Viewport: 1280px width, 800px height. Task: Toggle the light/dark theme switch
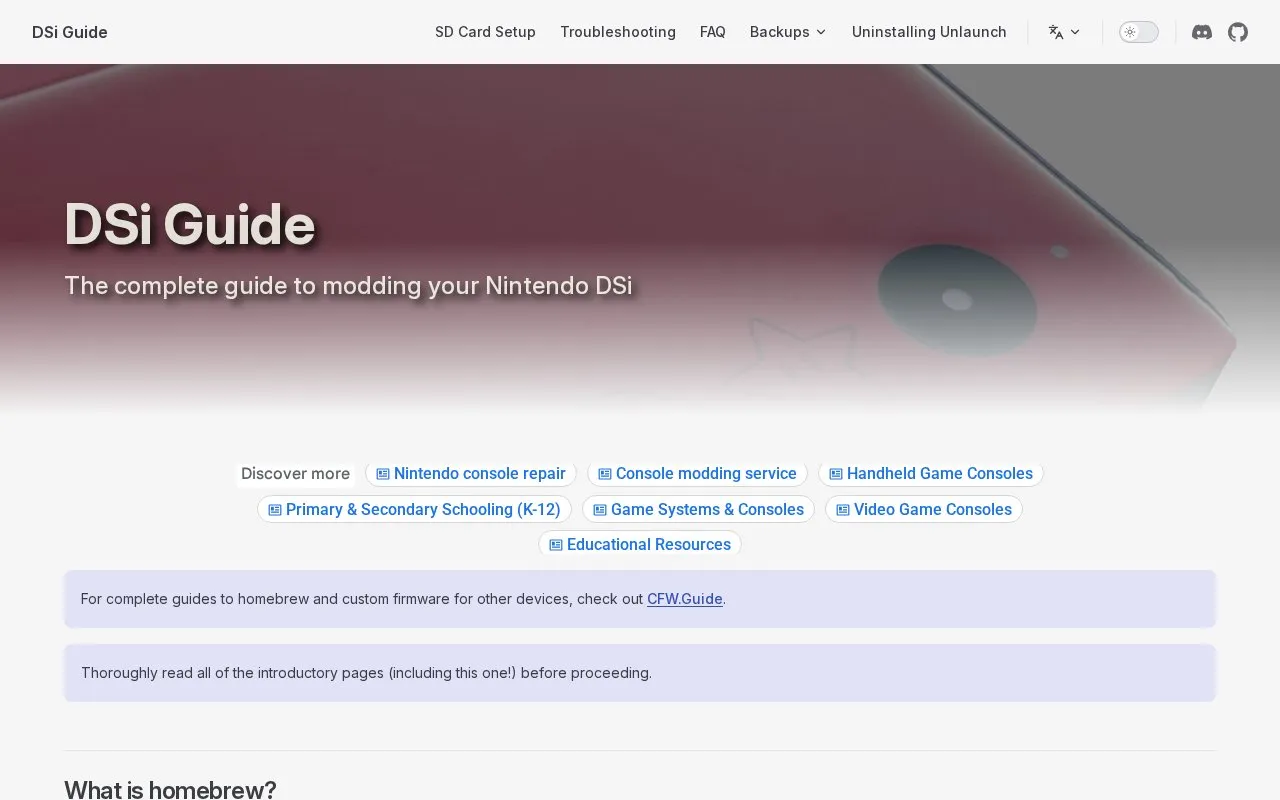click(1138, 32)
